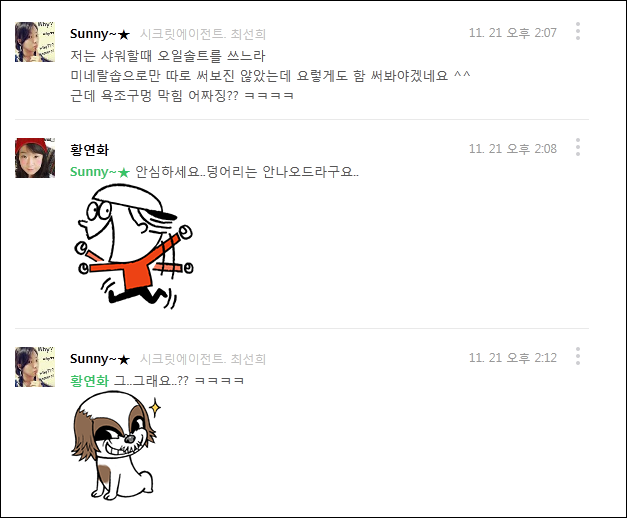
Task: Click 시크릿에이전트. 최선희 label in first comment
Action: tap(203, 34)
